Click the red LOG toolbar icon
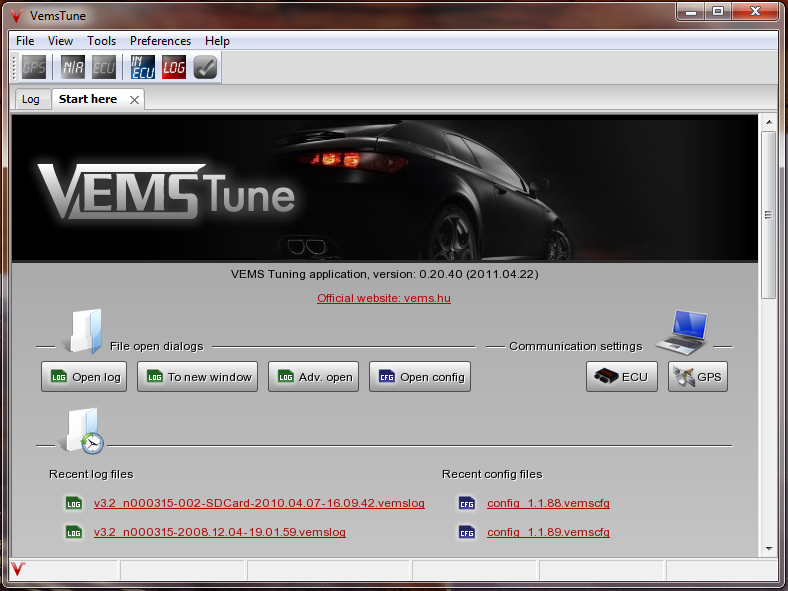The image size is (788, 591). tap(174, 68)
